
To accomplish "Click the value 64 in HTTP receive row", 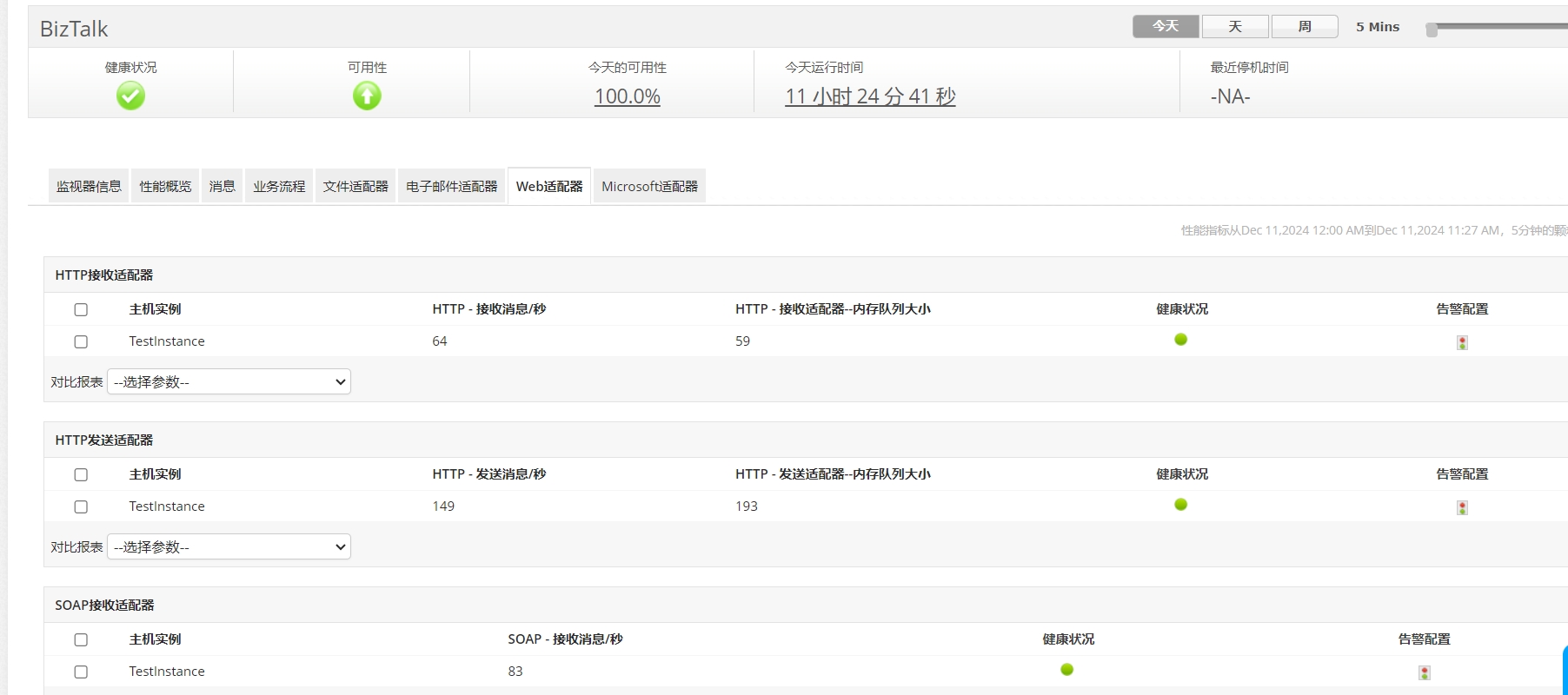I will 440,341.
